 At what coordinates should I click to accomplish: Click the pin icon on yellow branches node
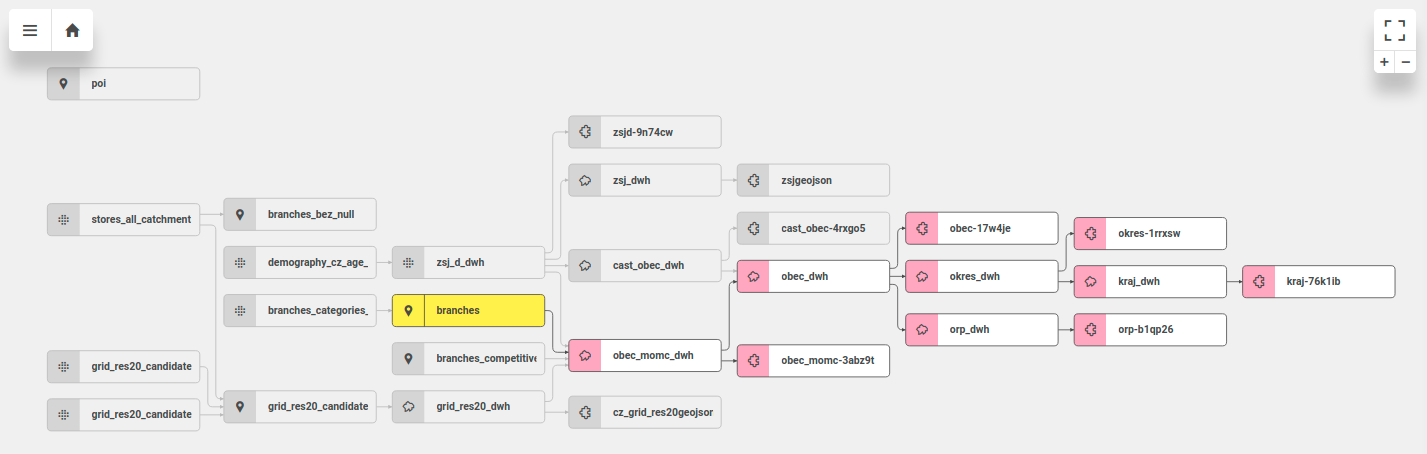pos(408,311)
